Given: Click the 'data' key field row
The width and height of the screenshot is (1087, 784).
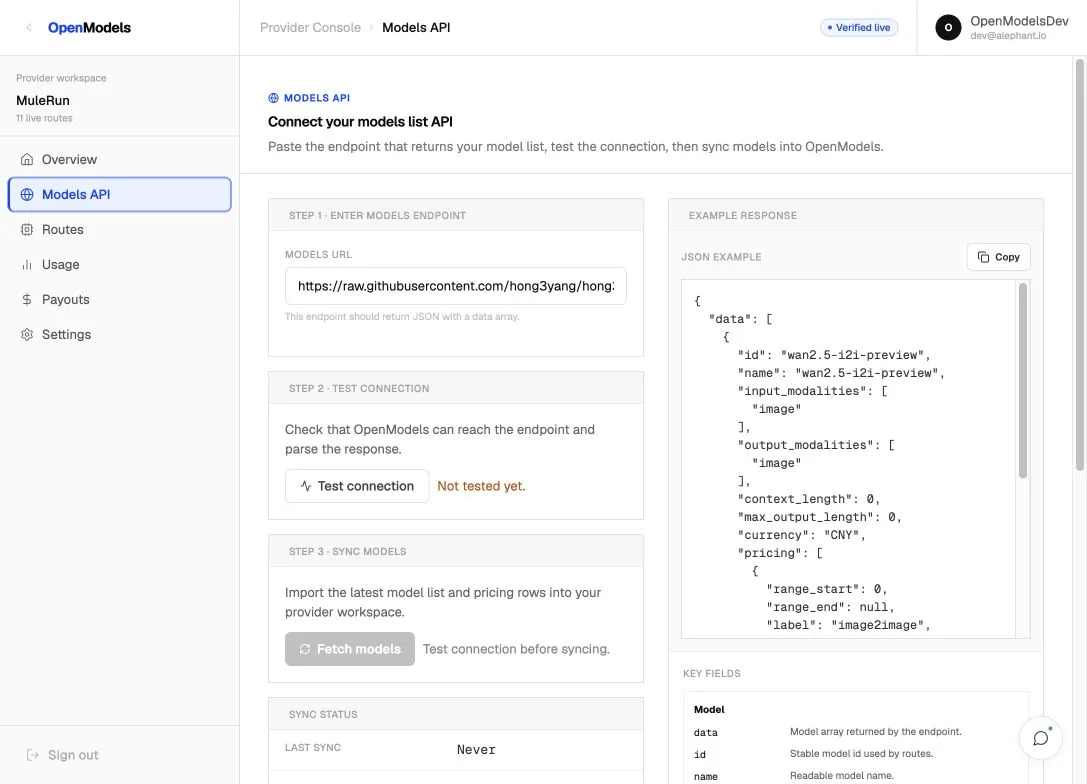Looking at the screenshot, I should click(855, 733).
